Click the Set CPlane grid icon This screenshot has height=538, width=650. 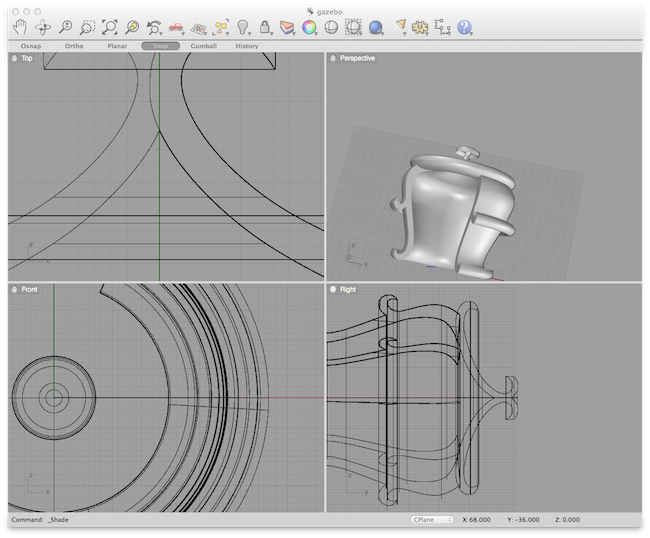[199, 28]
